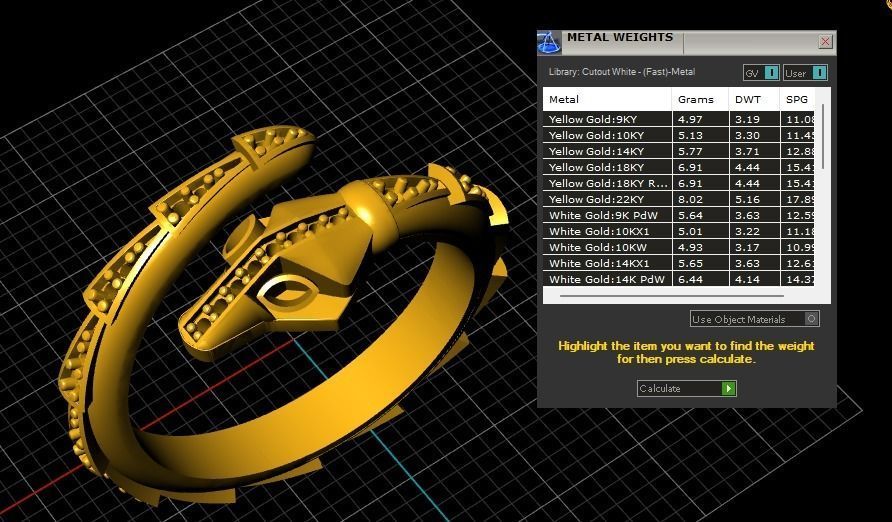Click the 6.44 grams cell
Viewport: 892px width, 522px height.
[x=700, y=279]
